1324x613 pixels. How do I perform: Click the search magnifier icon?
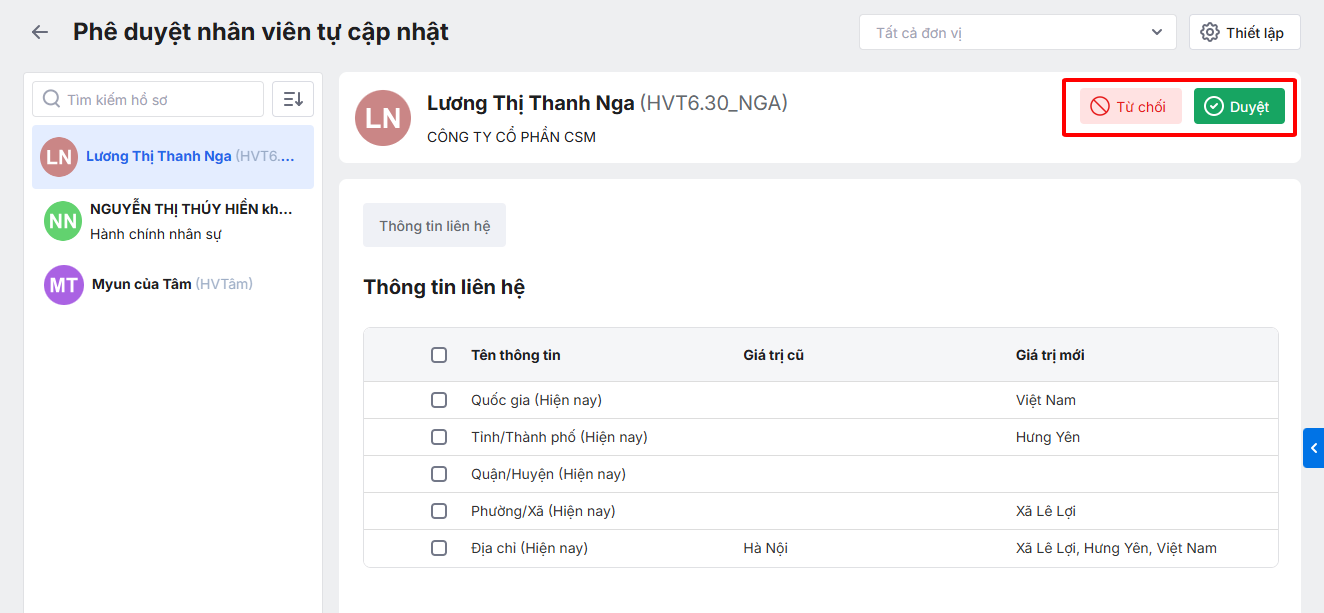pos(52,100)
